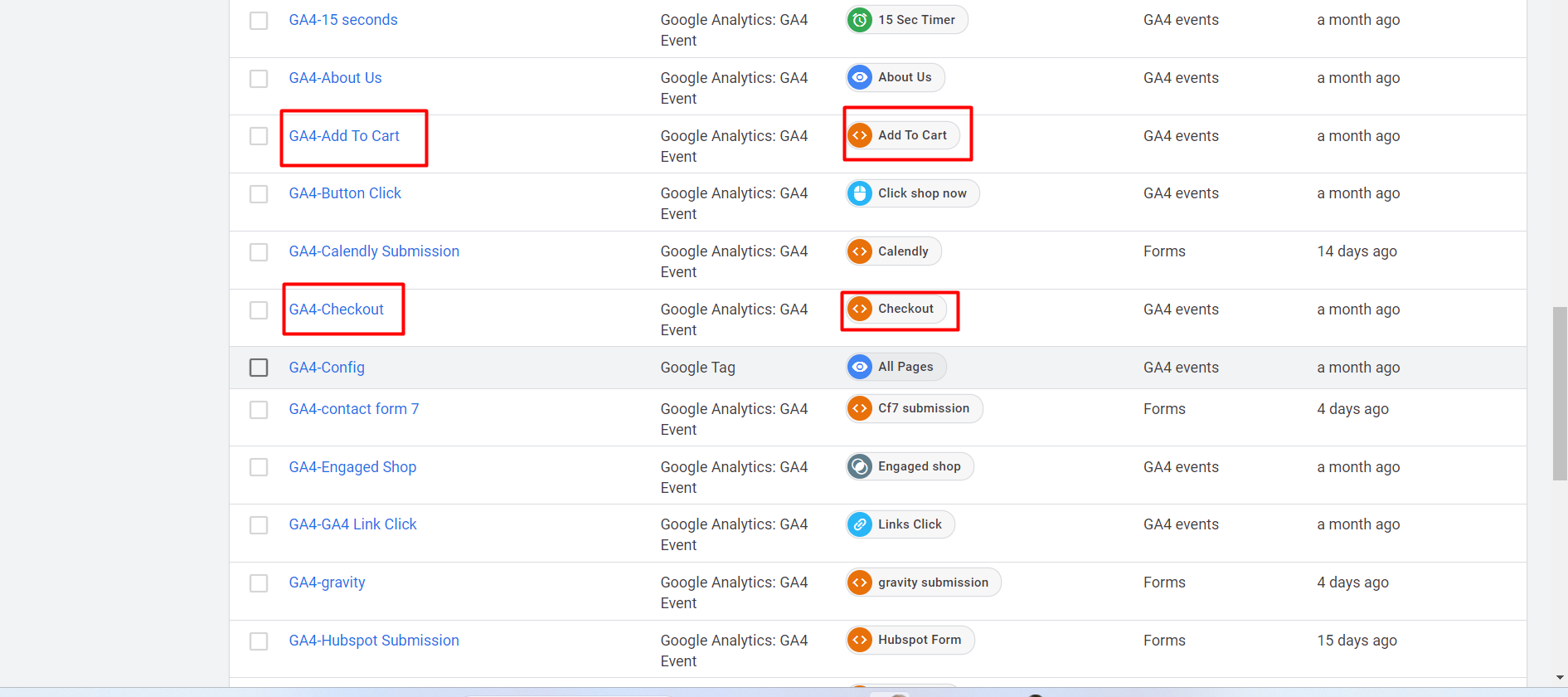Select the GA4-Hubspot Submission checkbox
The height and width of the screenshot is (697, 1568).
point(259,641)
